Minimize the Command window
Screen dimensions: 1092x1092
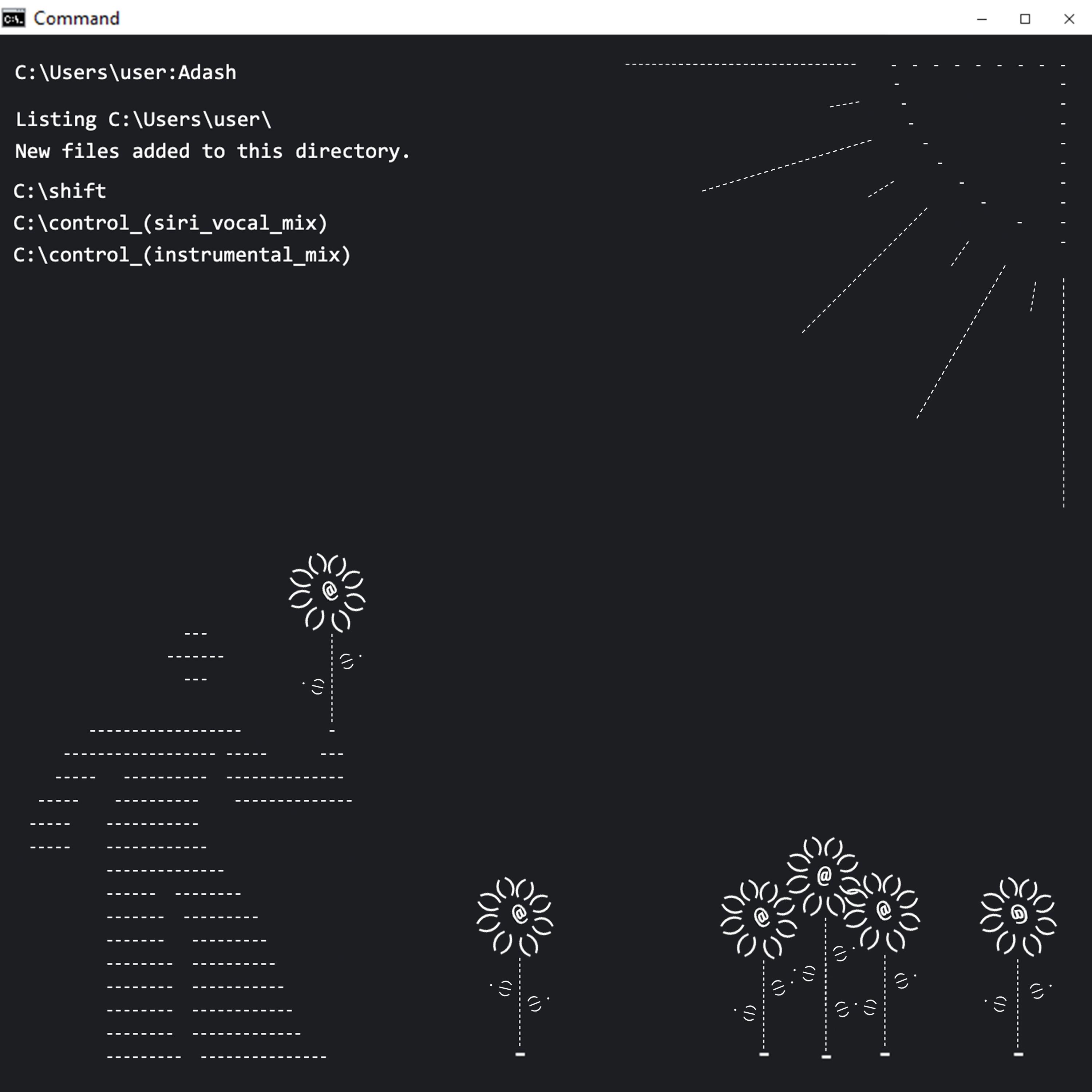(982, 19)
